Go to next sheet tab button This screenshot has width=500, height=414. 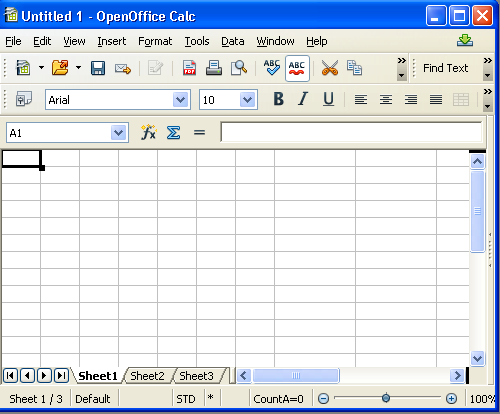point(44,376)
